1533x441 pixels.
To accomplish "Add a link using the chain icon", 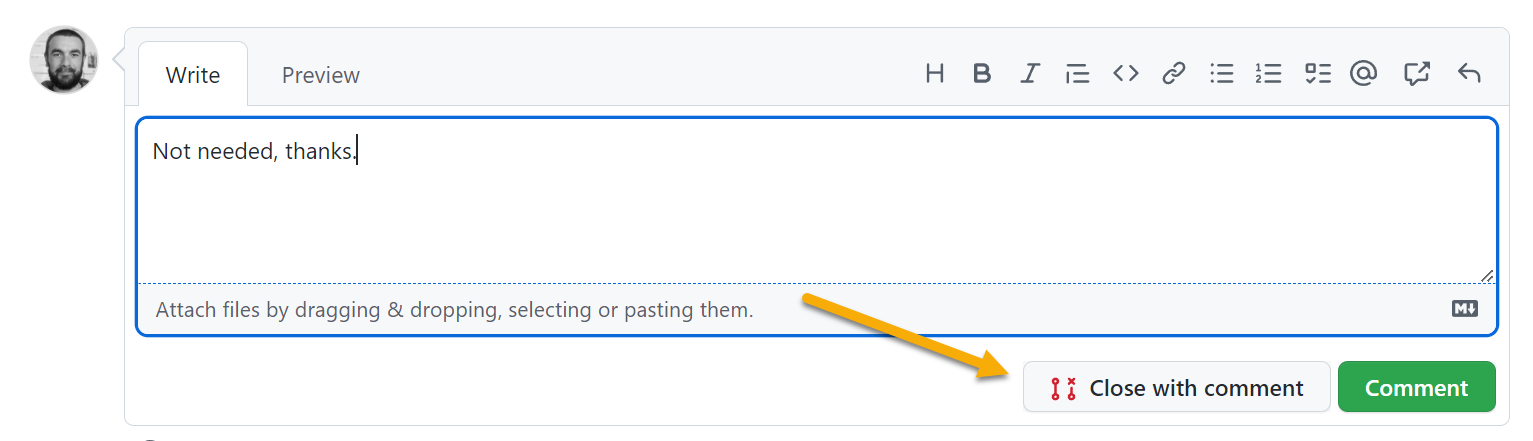I will click(1173, 73).
